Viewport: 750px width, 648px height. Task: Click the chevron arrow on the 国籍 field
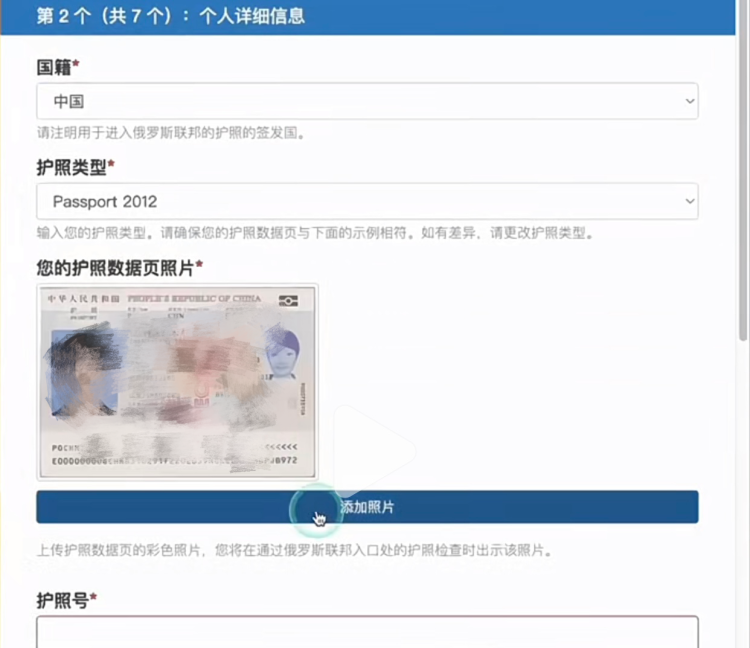[x=689, y=101]
